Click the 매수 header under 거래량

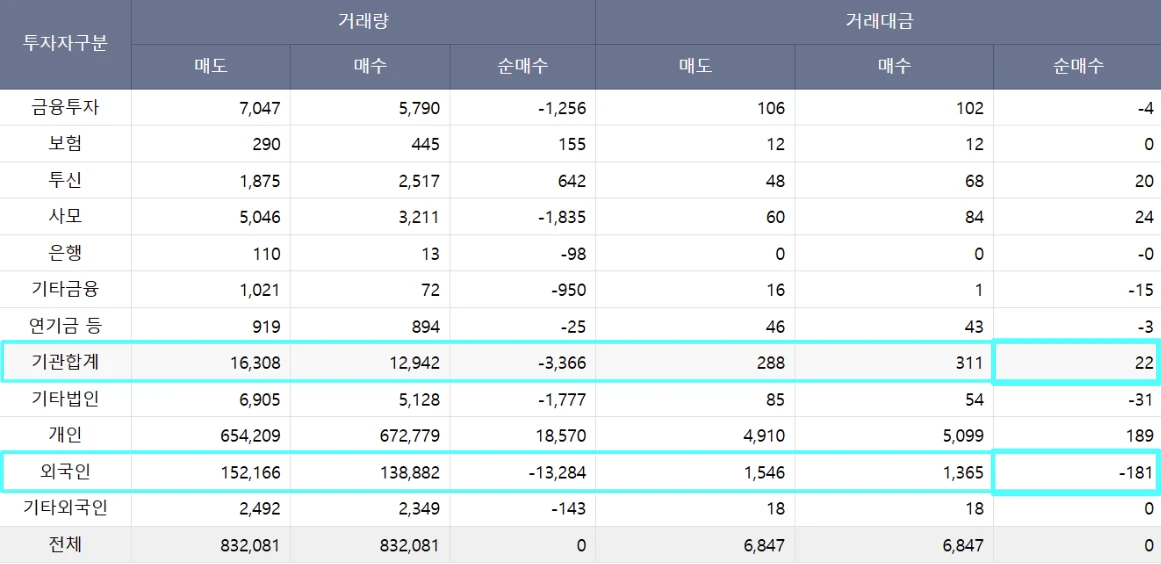[x=370, y=67]
